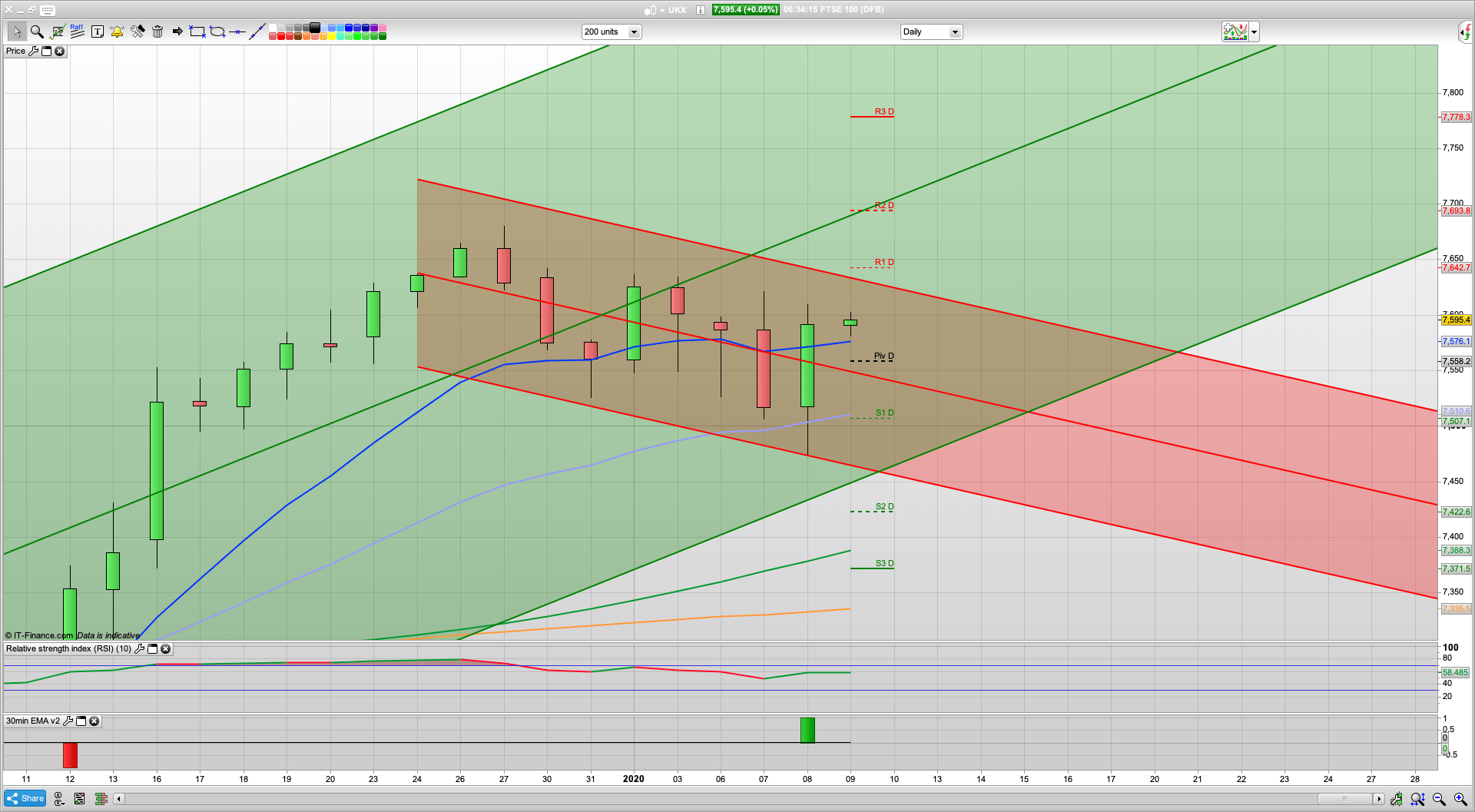Maximize the 30min EMA v2 panel
Screen dimensions: 1475x812
coord(81,721)
